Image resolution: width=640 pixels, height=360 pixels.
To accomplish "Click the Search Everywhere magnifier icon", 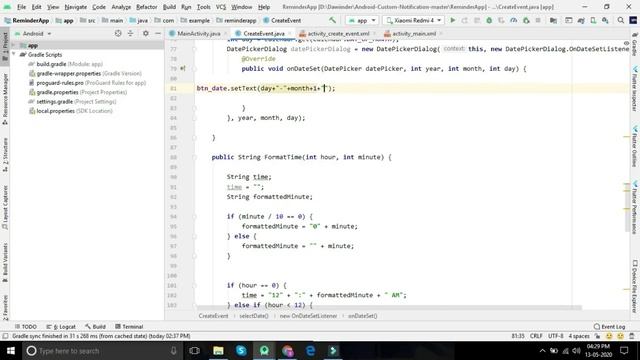I will coord(621,20).
